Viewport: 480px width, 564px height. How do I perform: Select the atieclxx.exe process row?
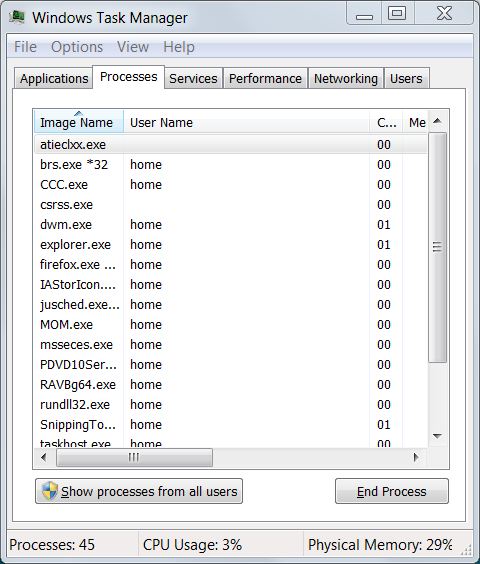(x=231, y=145)
